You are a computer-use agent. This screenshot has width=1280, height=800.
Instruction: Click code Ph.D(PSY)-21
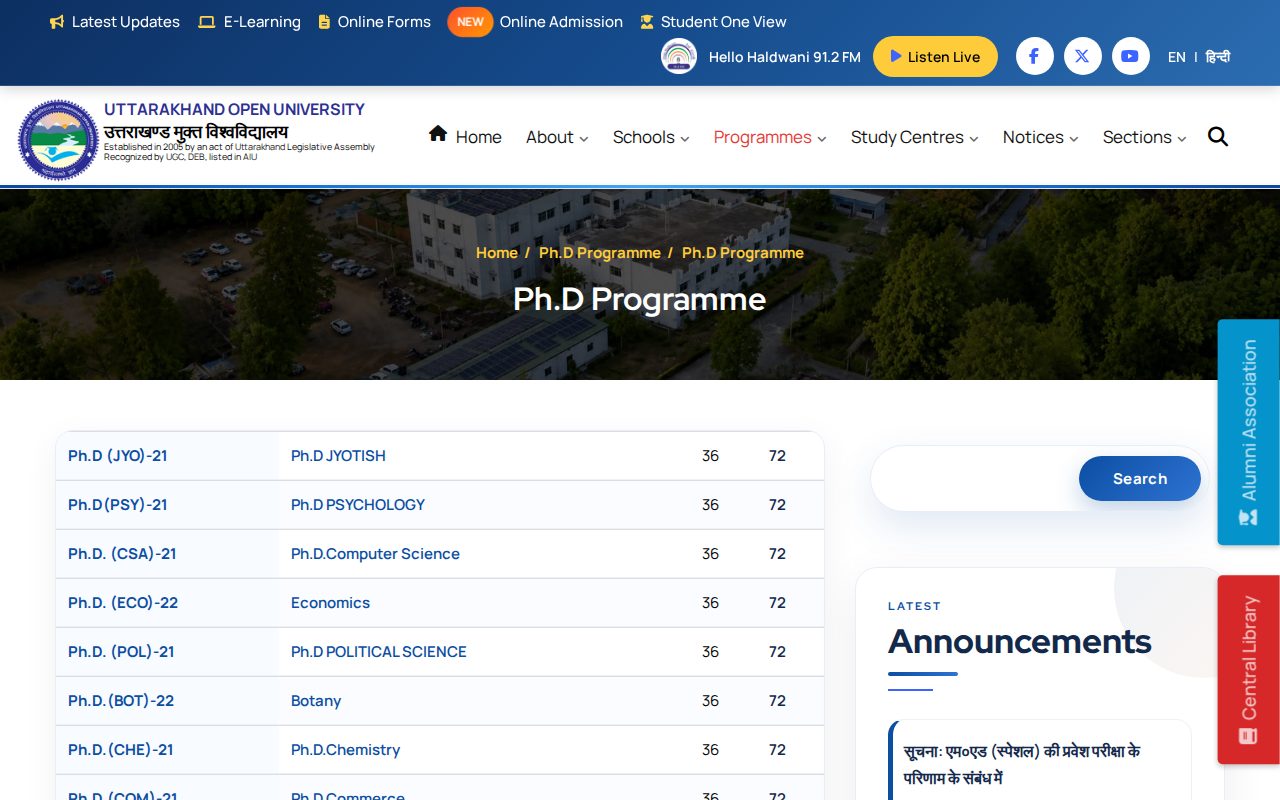118,505
